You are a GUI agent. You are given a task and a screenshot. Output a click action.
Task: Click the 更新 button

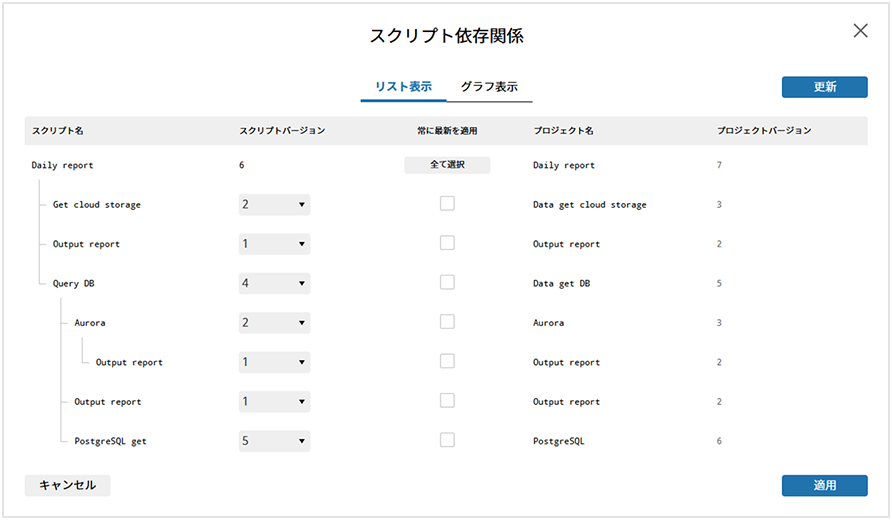pyautogui.click(x=824, y=87)
